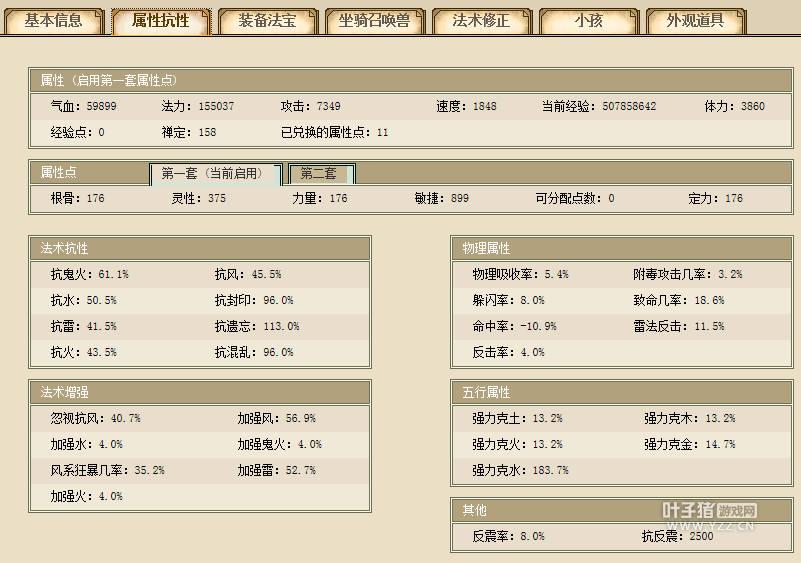This screenshot has height=563, width=801.
Task: Open the 小孩 tab
Action: click(588, 21)
